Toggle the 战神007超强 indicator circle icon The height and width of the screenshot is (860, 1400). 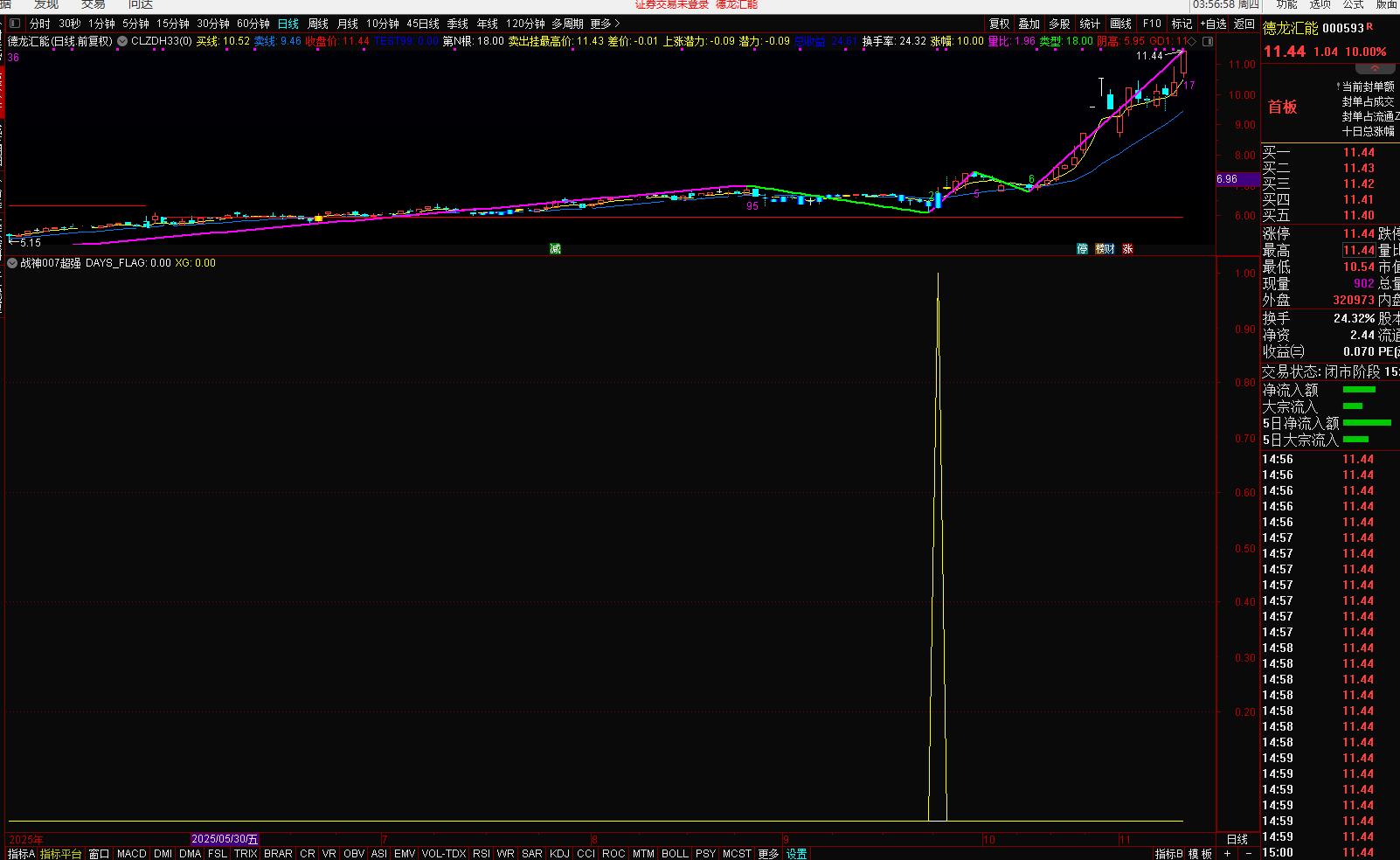(x=12, y=263)
